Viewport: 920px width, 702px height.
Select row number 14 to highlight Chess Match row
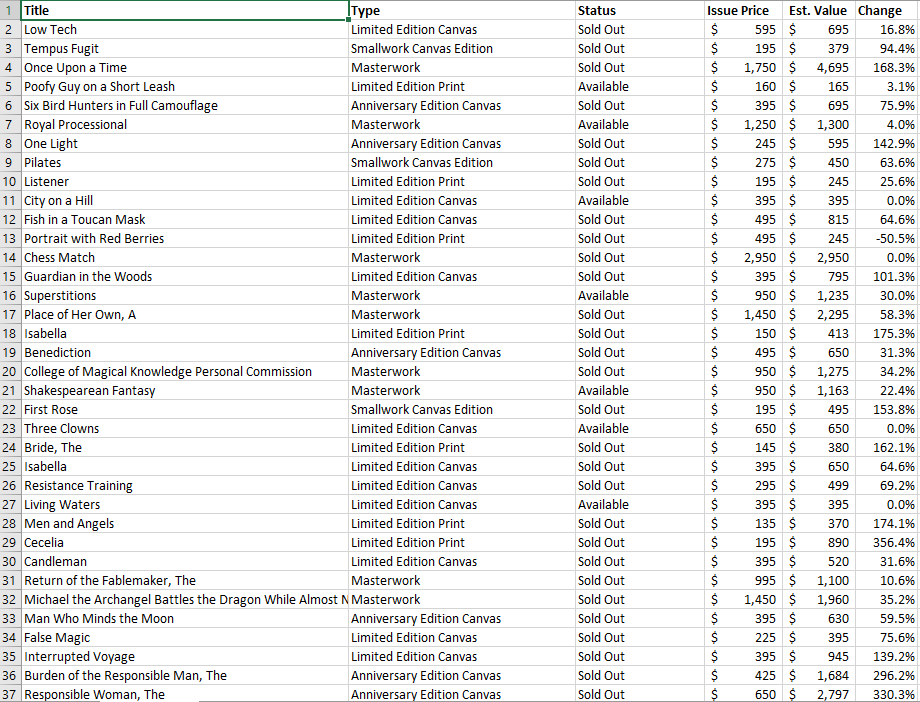pos(10,257)
